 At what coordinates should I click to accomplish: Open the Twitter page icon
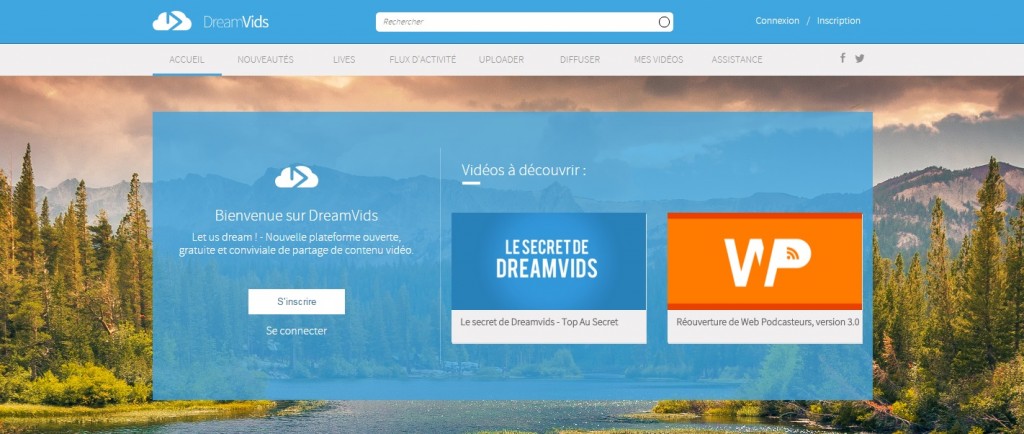pyautogui.click(x=859, y=58)
